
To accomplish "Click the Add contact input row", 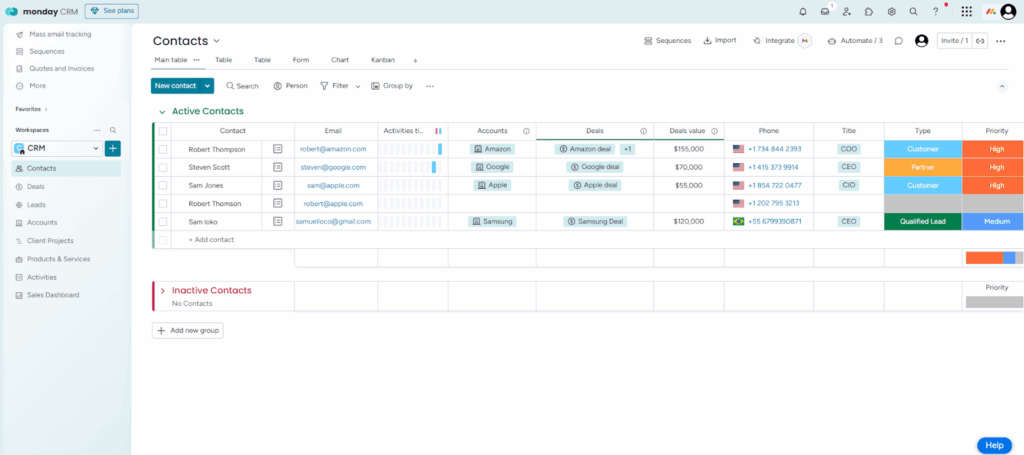I will [211, 240].
